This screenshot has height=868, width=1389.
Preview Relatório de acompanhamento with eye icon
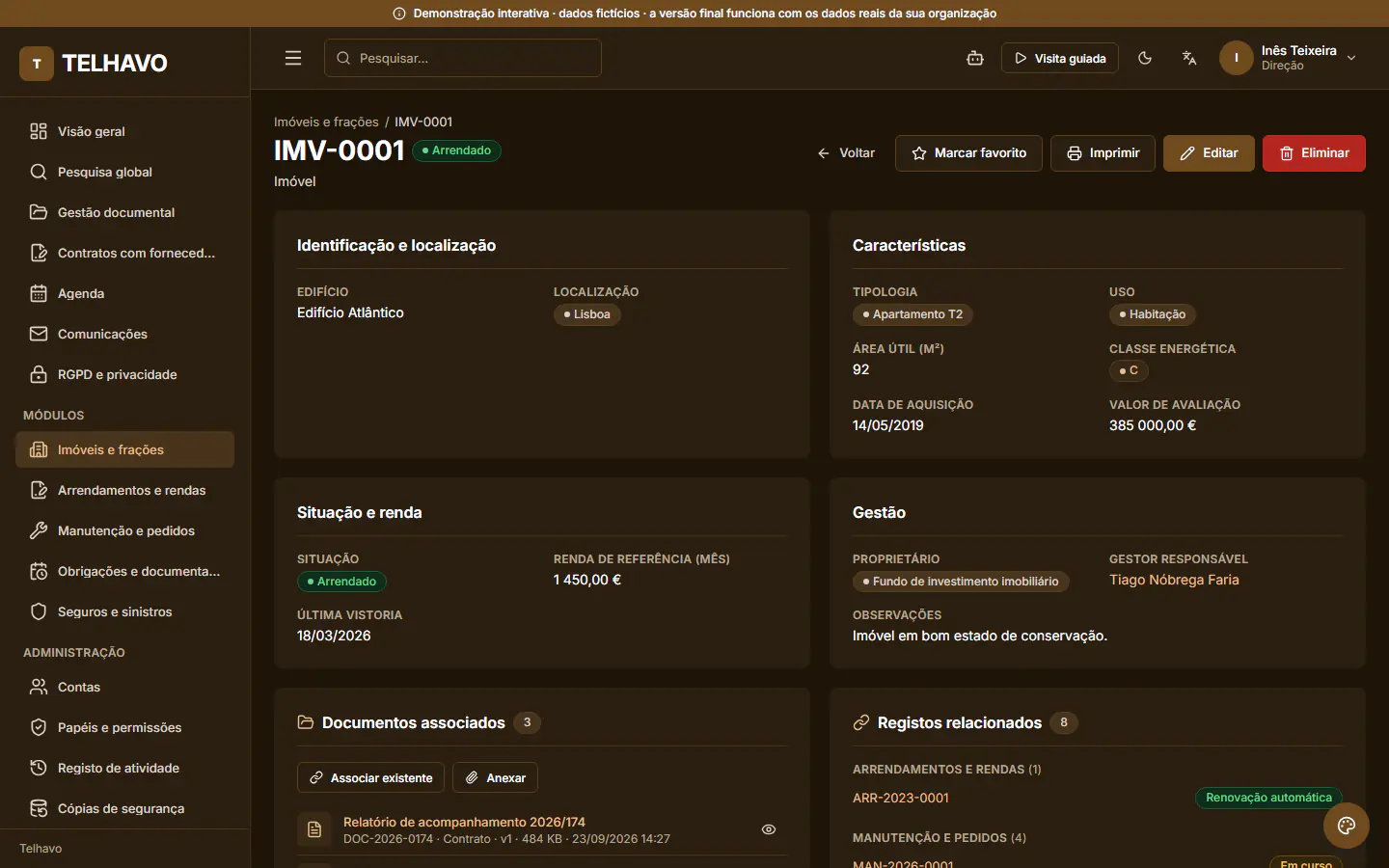pyautogui.click(x=769, y=829)
